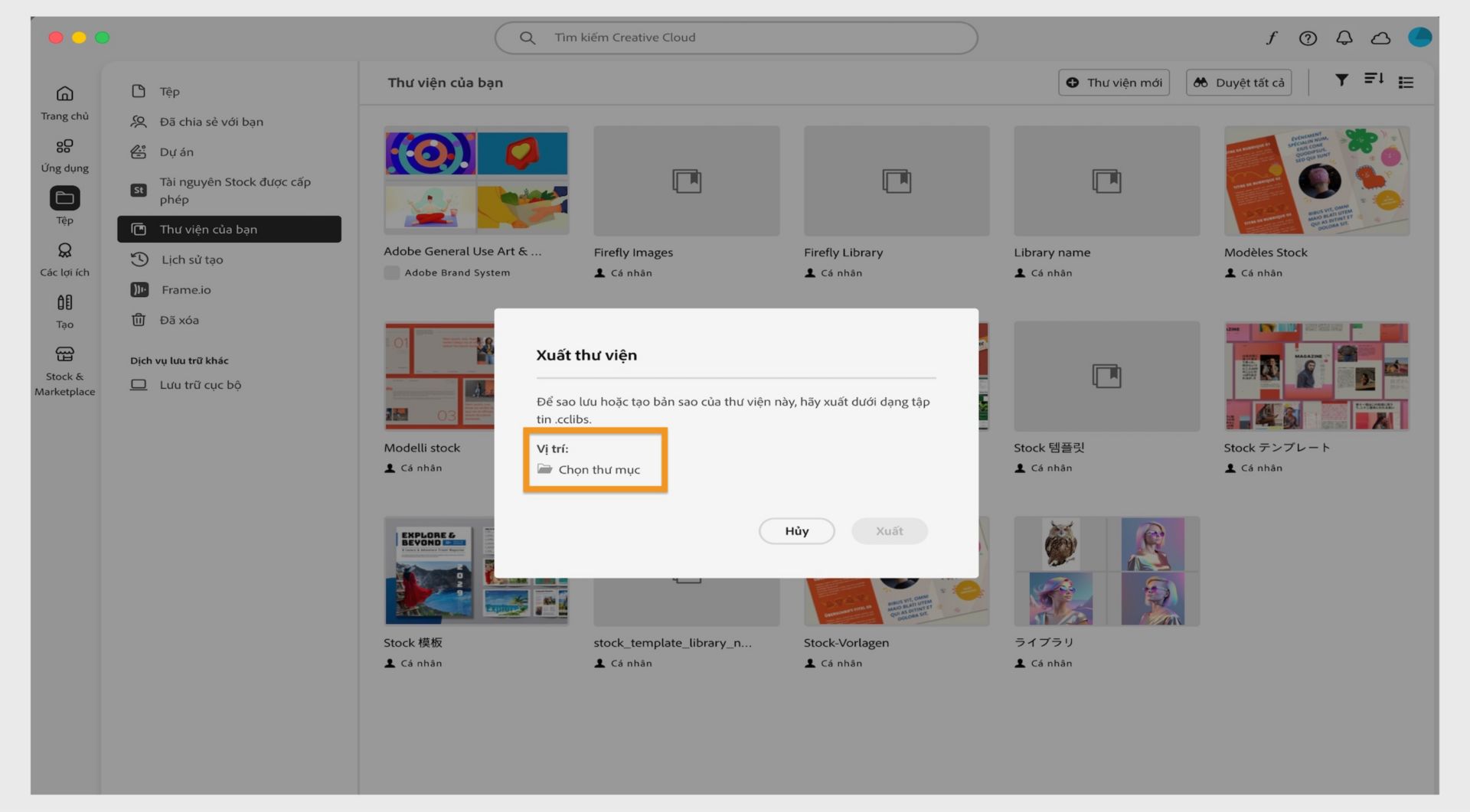Screen dimensions: 1470x812
Task: Open the Stock 템플릿 library thumbnail
Action: (1107, 376)
